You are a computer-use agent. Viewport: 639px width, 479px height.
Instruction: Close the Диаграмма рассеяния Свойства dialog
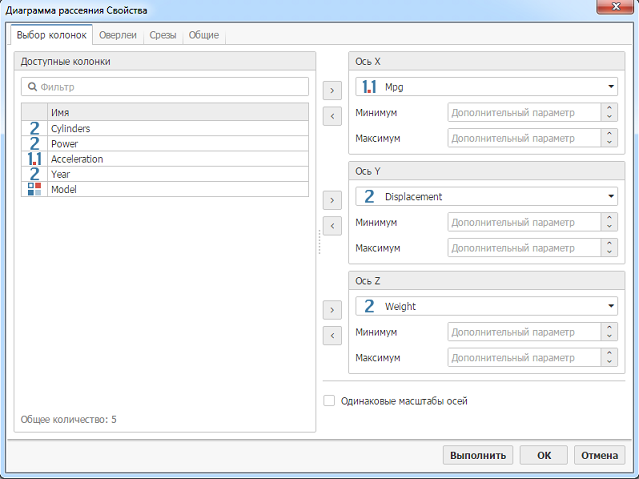point(617,7)
